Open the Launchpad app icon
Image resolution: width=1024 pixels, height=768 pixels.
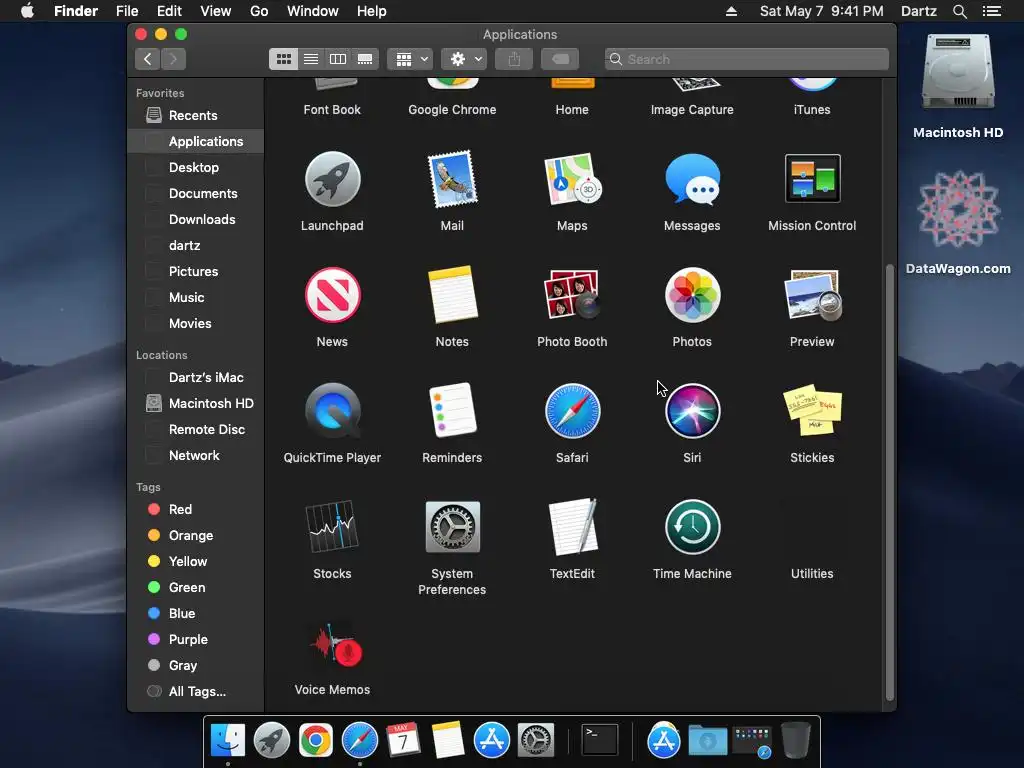[x=332, y=180]
